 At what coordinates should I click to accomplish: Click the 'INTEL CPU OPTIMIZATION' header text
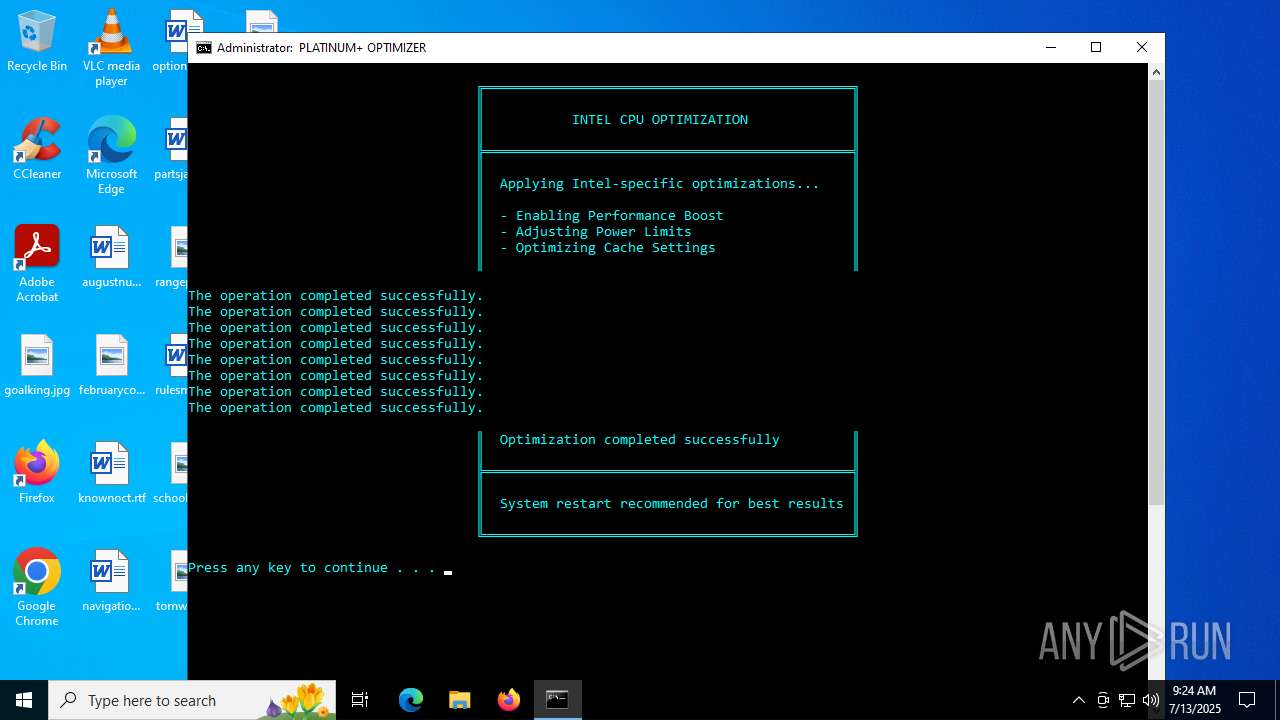coord(660,119)
